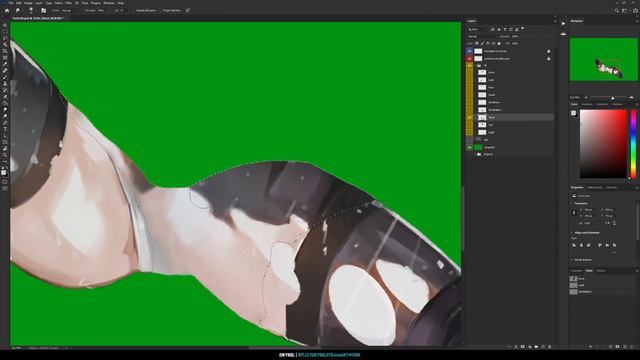The width and height of the screenshot is (640, 360).
Task: Toggle visibility of the blue-labeled top layer
Action: 469,51
